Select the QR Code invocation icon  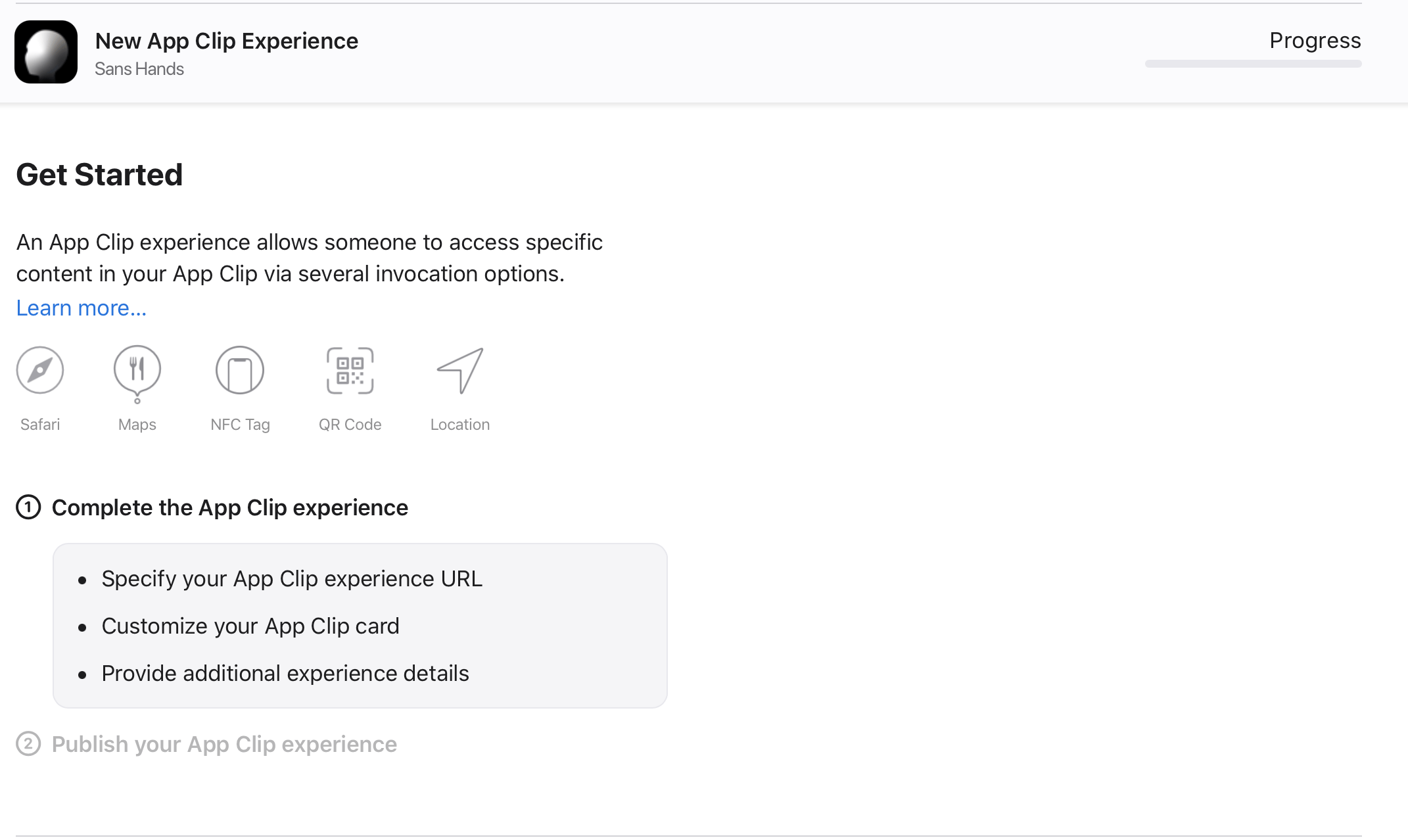pos(350,369)
